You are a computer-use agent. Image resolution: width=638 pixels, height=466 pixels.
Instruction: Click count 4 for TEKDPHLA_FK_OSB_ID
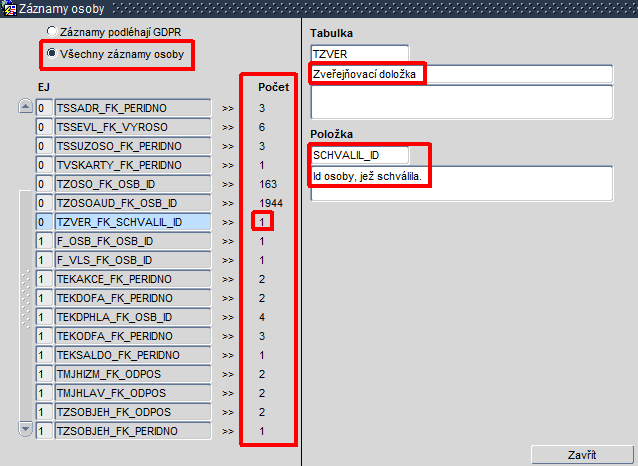[262, 317]
